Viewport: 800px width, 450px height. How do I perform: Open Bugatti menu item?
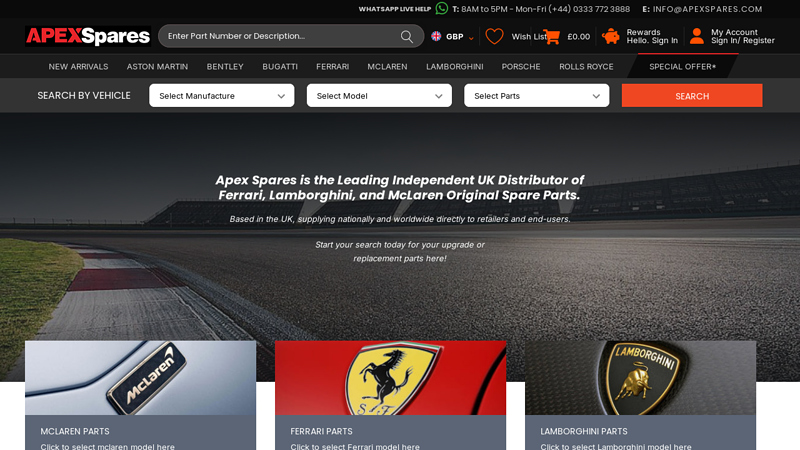click(280, 66)
